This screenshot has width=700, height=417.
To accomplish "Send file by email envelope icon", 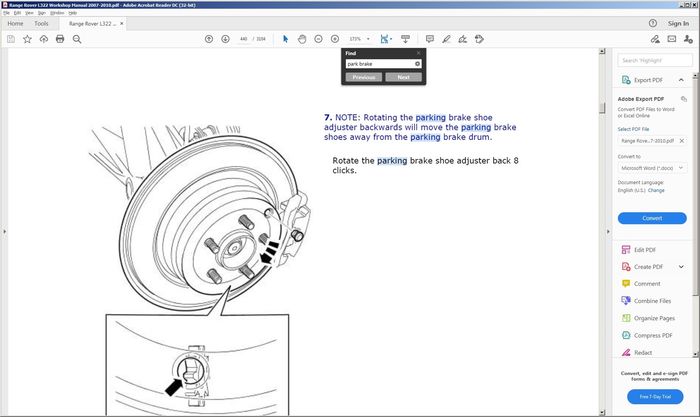I will [672, 39].
